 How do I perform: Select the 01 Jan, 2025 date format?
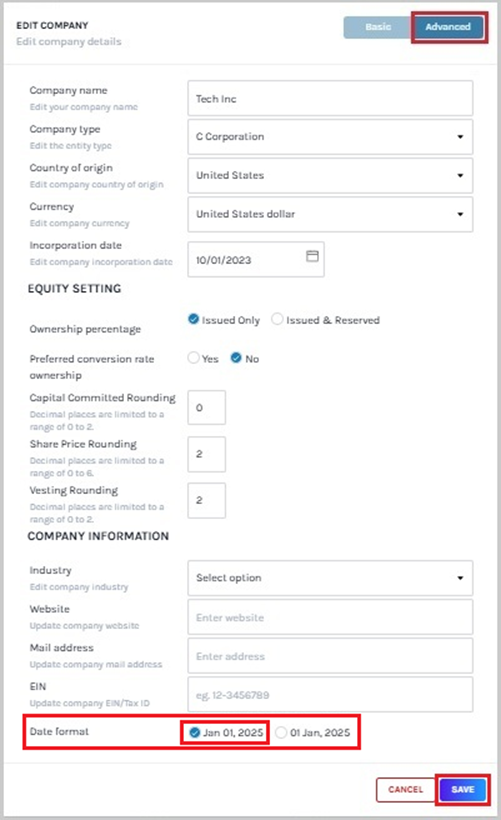pos(281,732)
